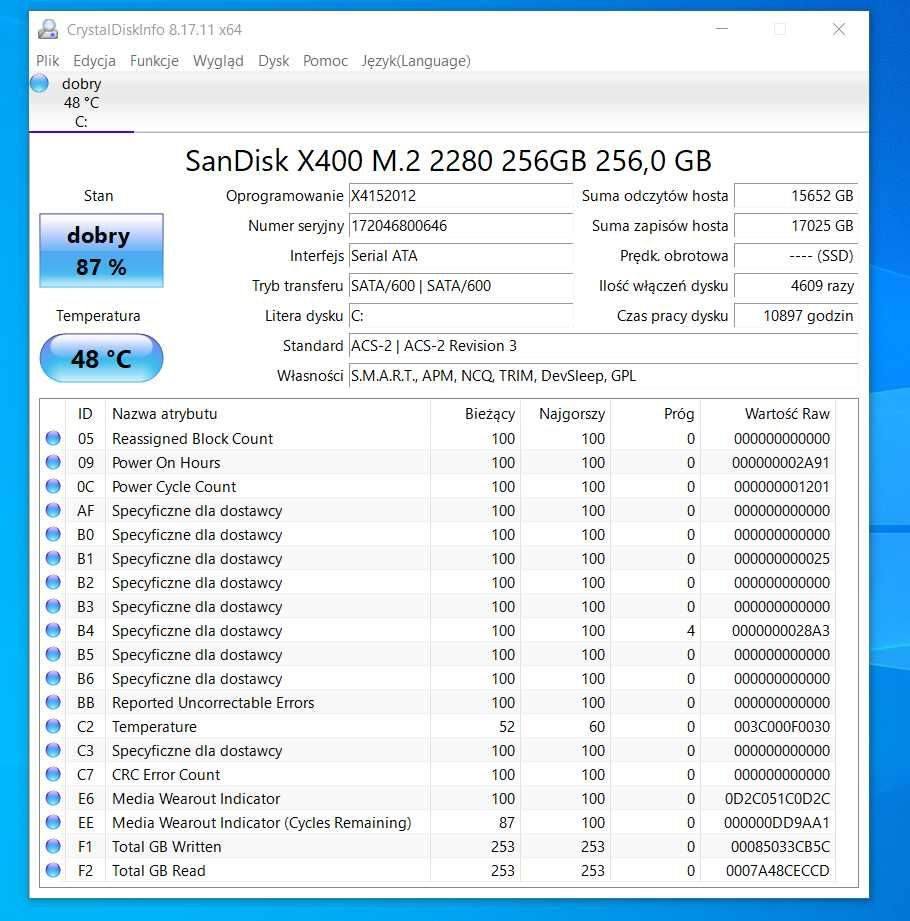
Task: Click the 48 °C temperature button
Action: 101,358
